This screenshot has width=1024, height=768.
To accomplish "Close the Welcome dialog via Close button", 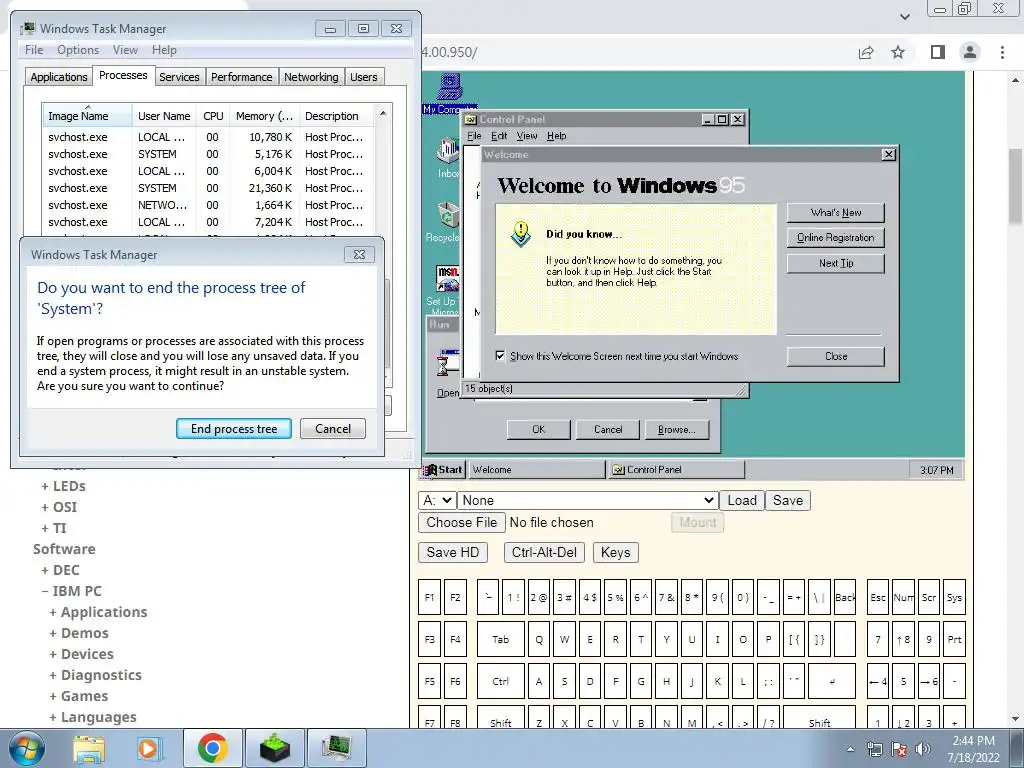I will [x=836, y=357].
